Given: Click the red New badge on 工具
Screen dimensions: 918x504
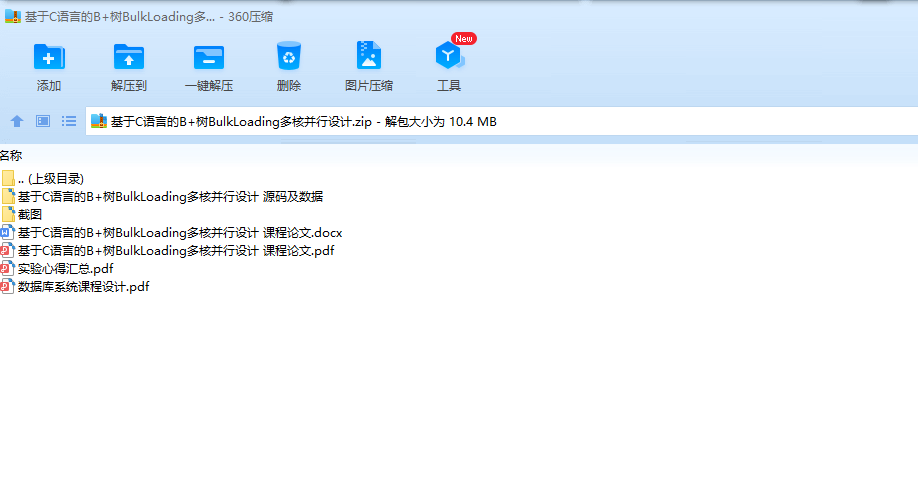Looking at the screenshot, I should tap(464, 39).
